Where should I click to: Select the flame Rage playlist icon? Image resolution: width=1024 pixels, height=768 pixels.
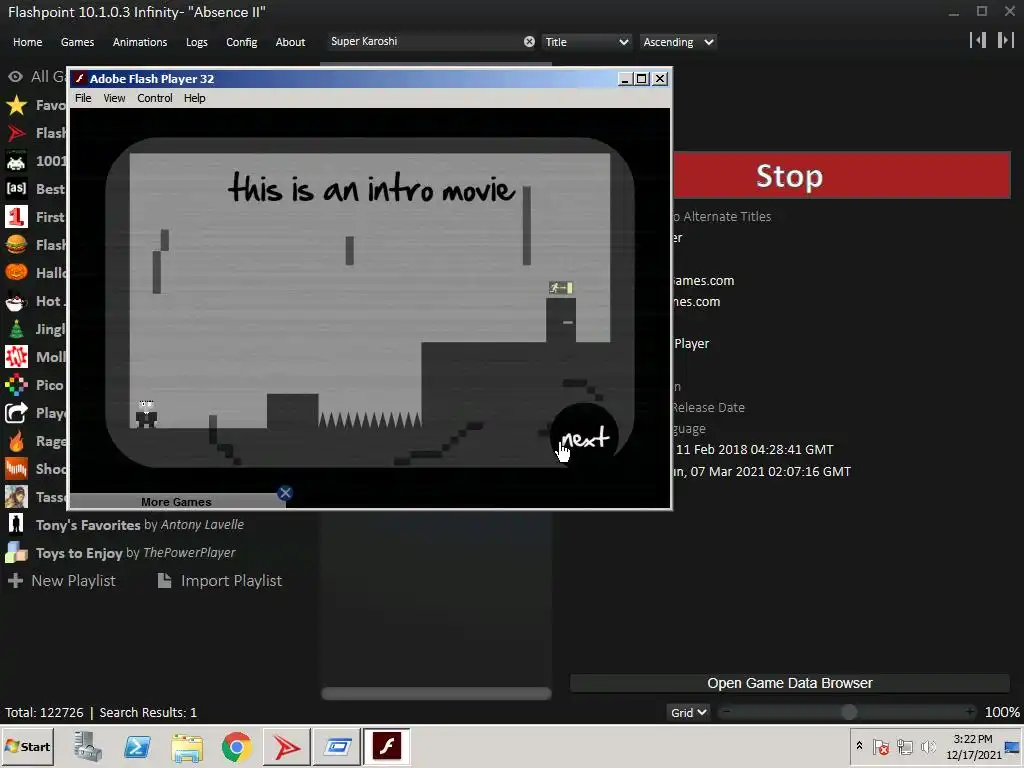click(16, 441)
